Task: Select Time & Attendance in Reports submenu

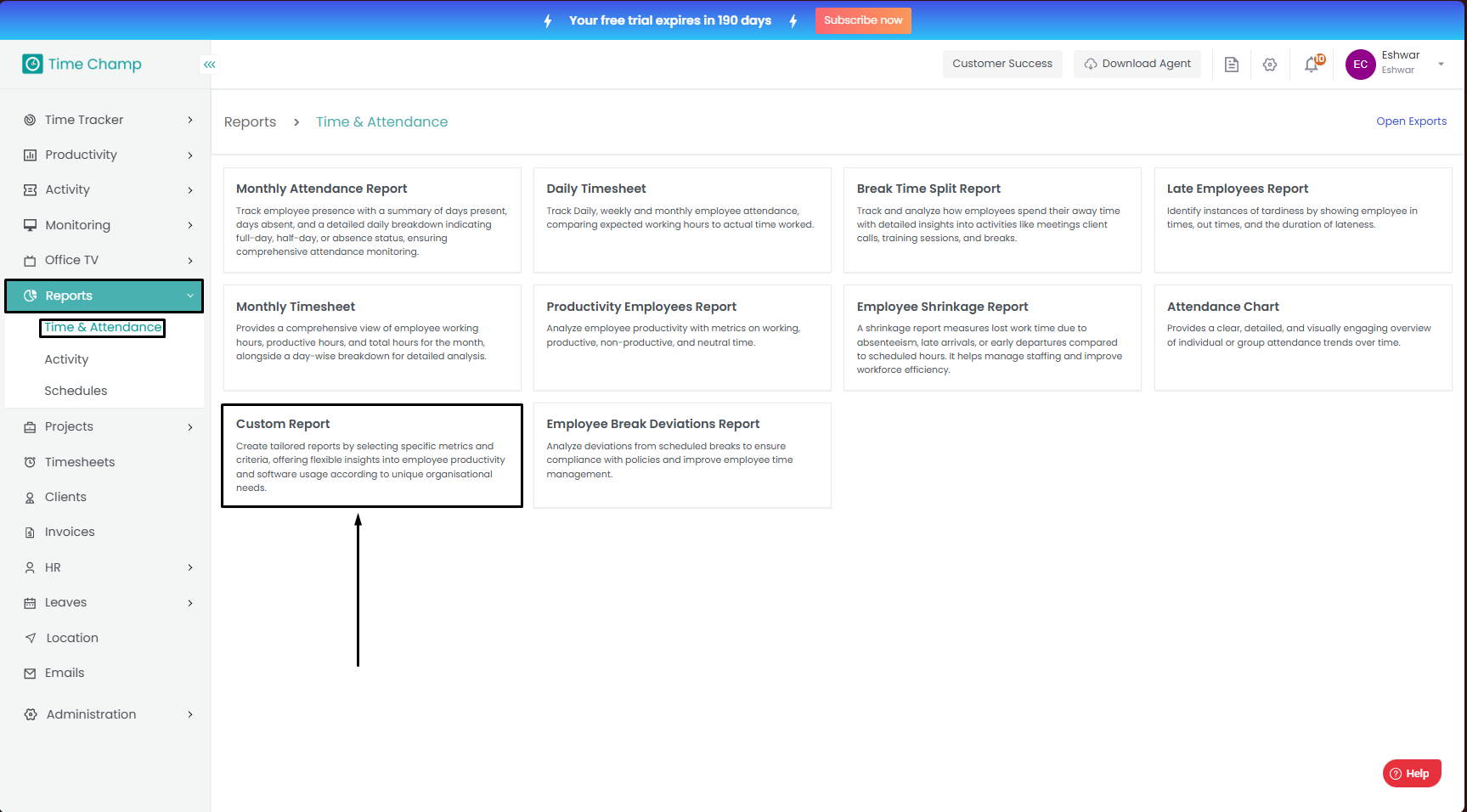Action: 103,327
